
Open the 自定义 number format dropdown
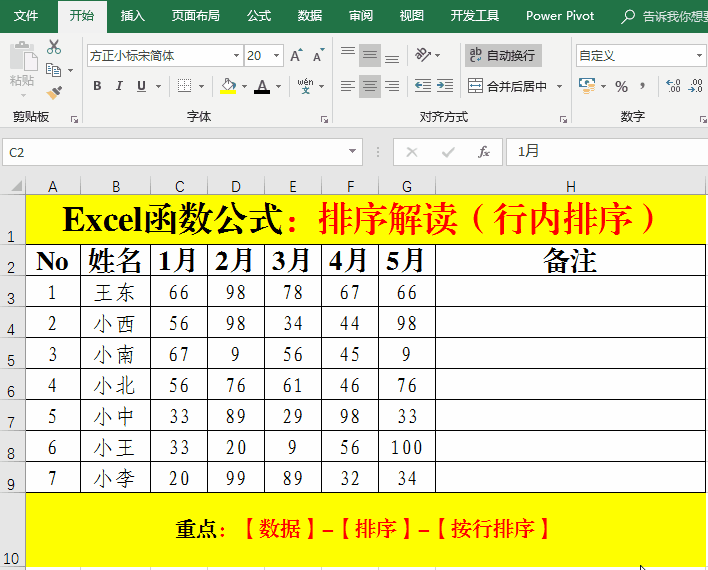699,56
